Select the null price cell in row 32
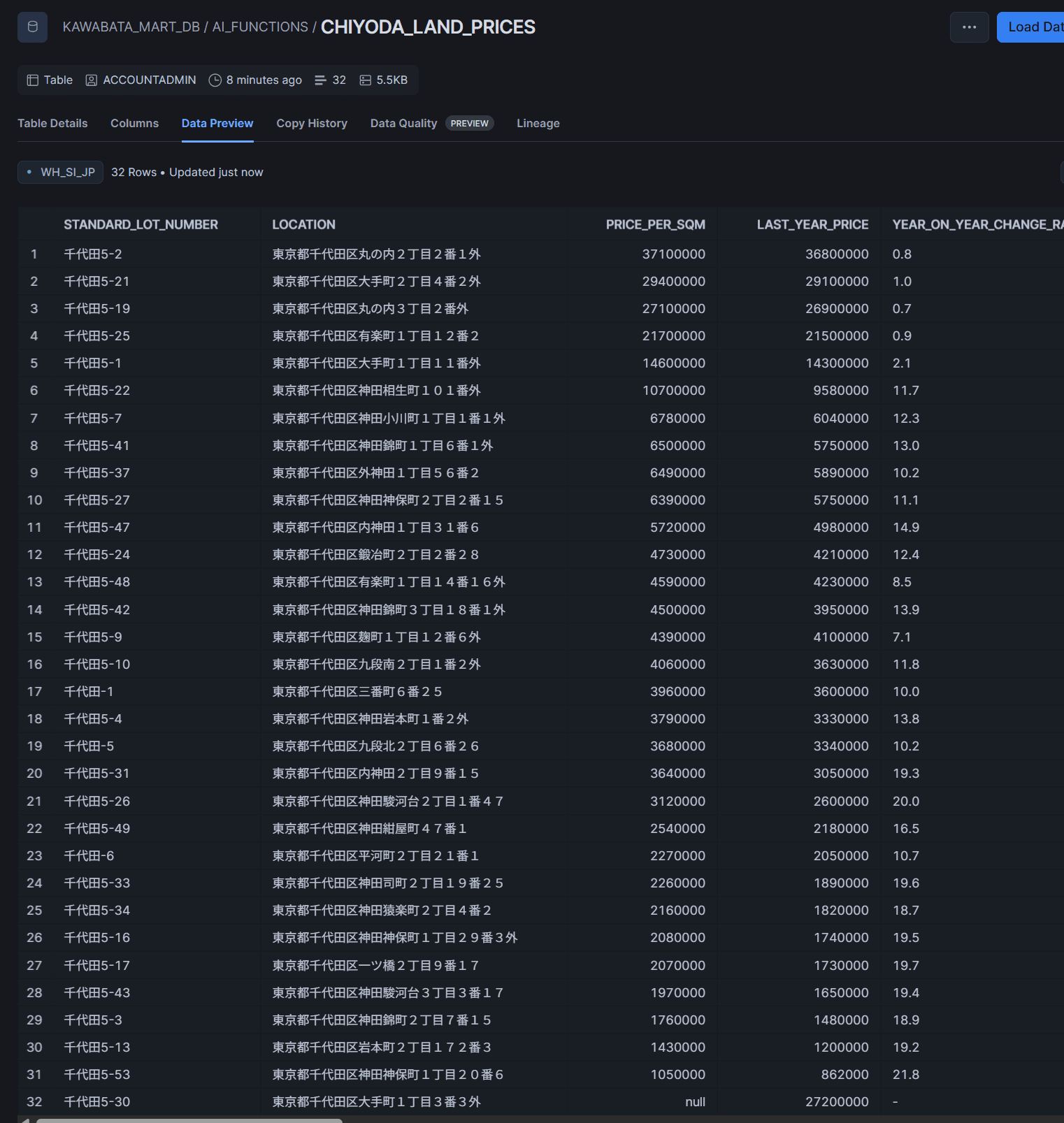 pyautogui.click(x=695, y=1101)
